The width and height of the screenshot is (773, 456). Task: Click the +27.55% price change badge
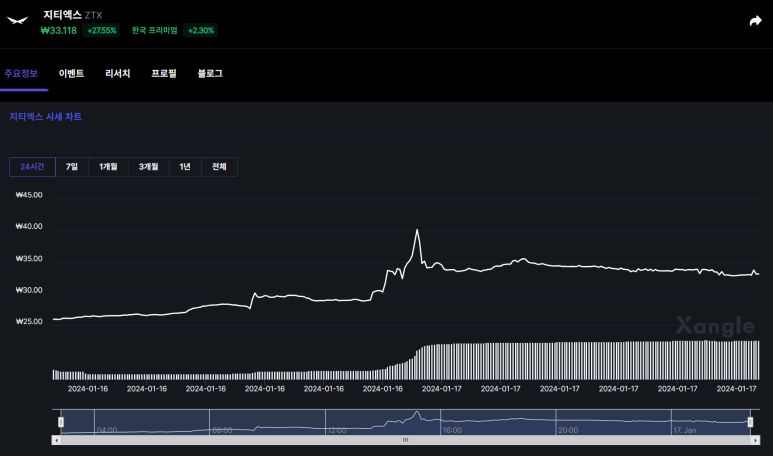102,31
